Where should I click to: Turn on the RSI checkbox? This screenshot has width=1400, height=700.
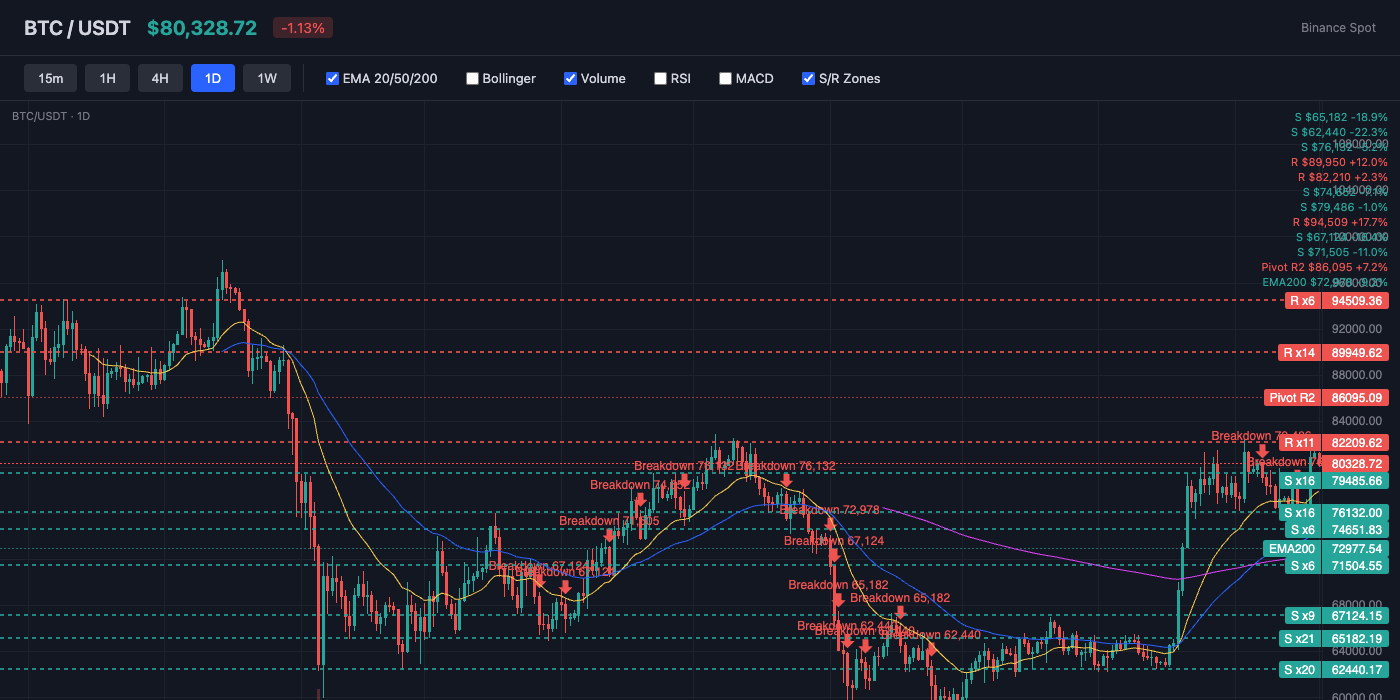660,78
